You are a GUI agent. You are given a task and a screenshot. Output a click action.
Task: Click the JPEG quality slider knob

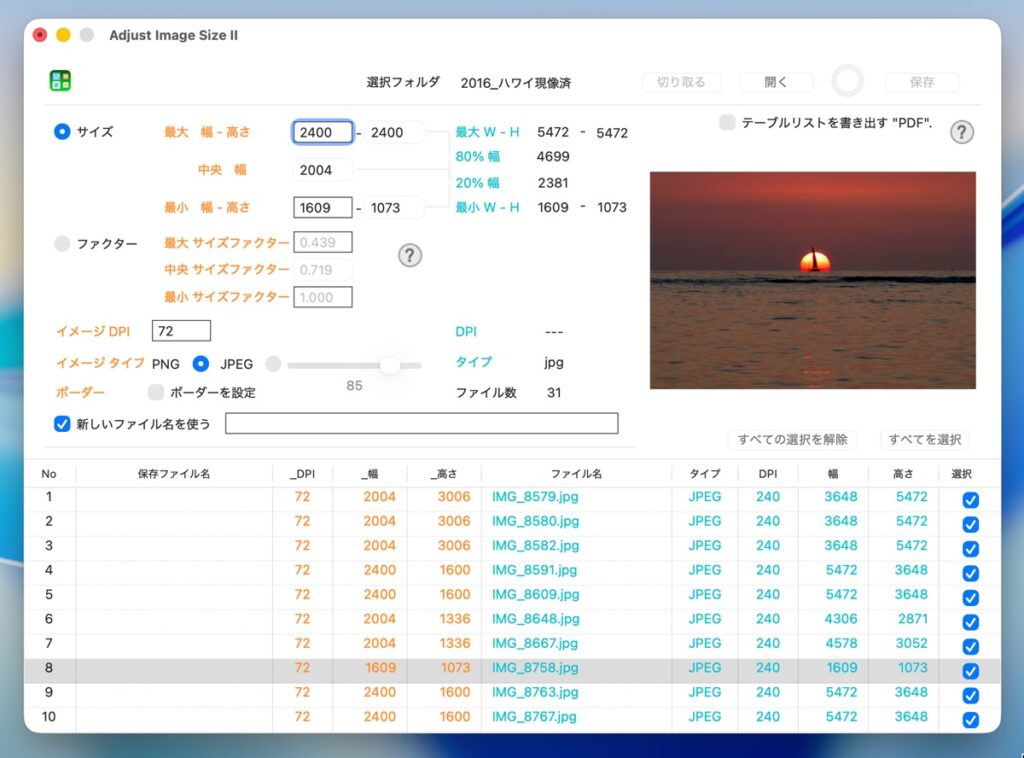390,365
